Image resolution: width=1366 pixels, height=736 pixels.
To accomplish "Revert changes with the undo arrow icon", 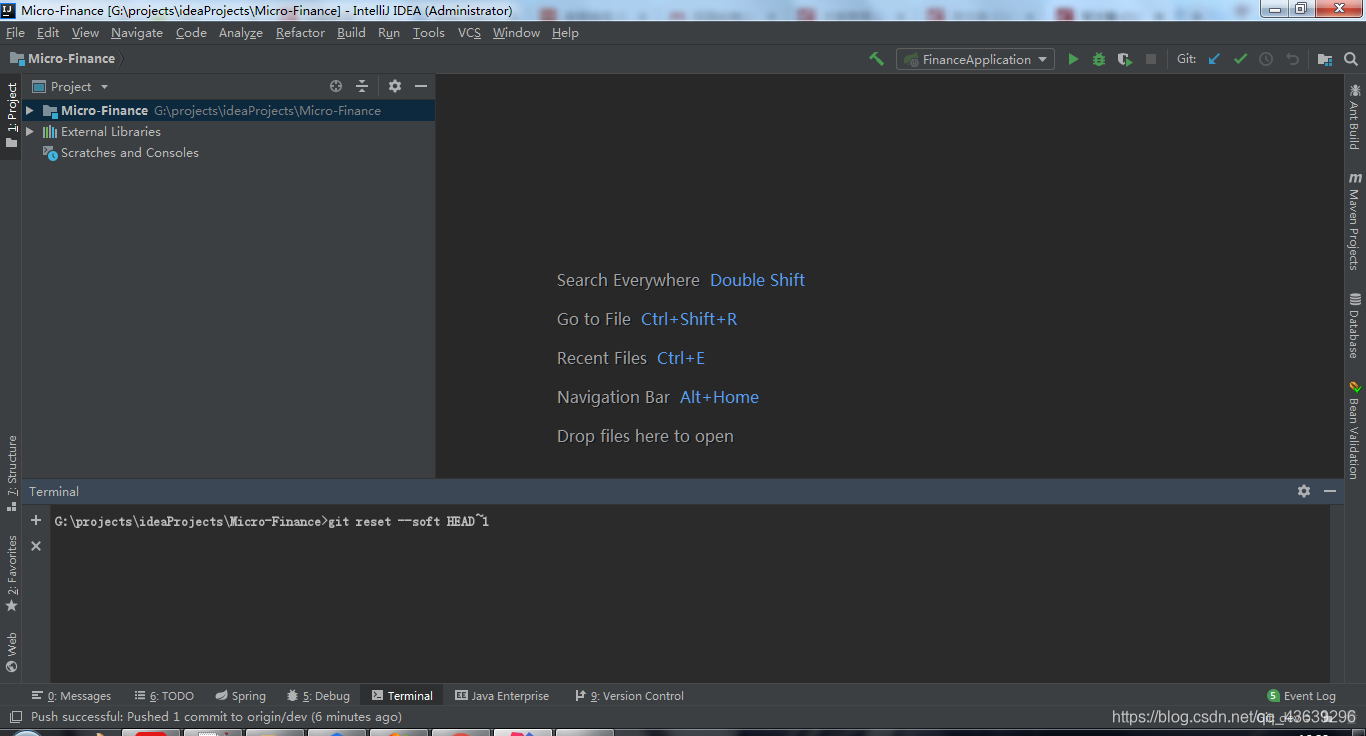I will [1292, 59].
